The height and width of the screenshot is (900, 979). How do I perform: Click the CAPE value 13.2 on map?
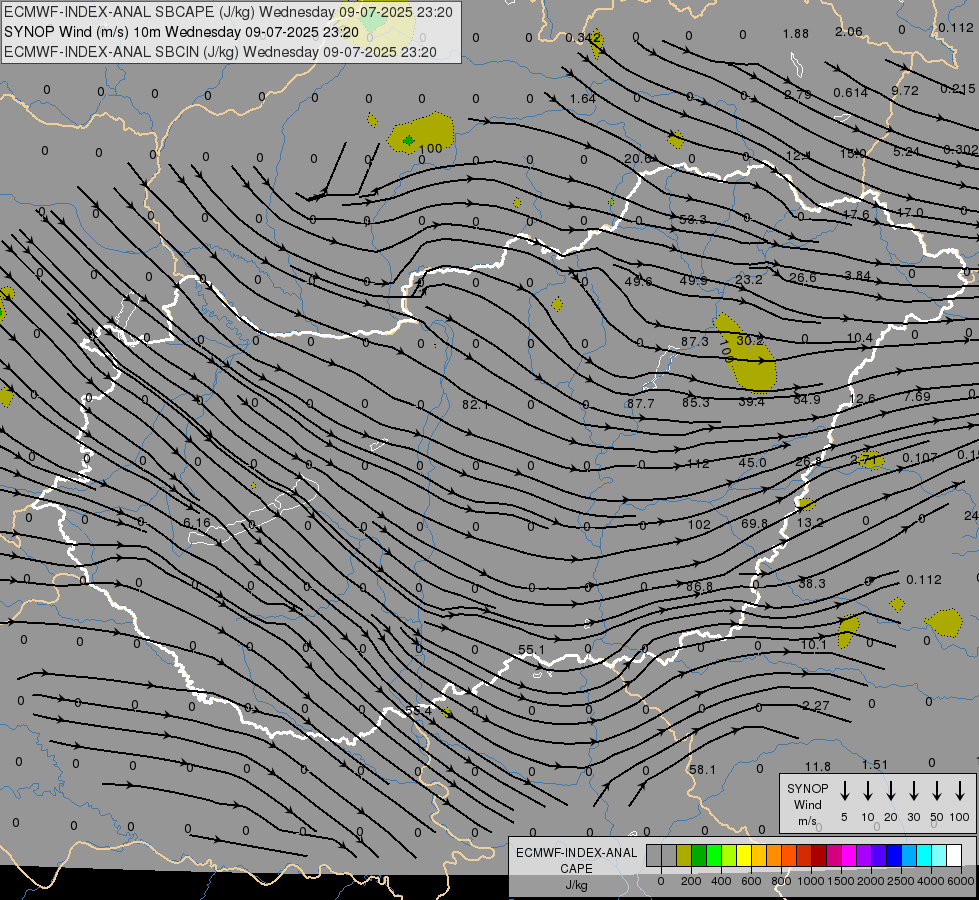click(x=810, y=522)
